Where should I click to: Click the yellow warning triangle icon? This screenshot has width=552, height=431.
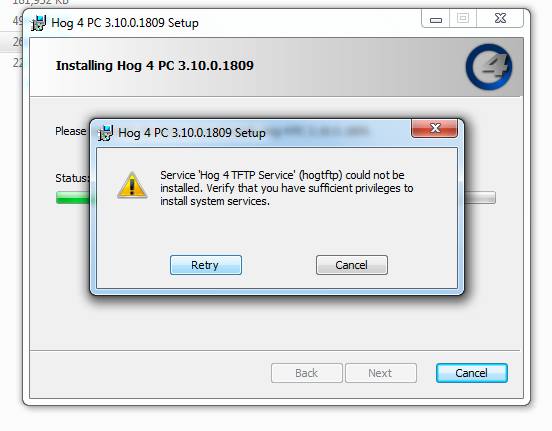click(132, 185)
